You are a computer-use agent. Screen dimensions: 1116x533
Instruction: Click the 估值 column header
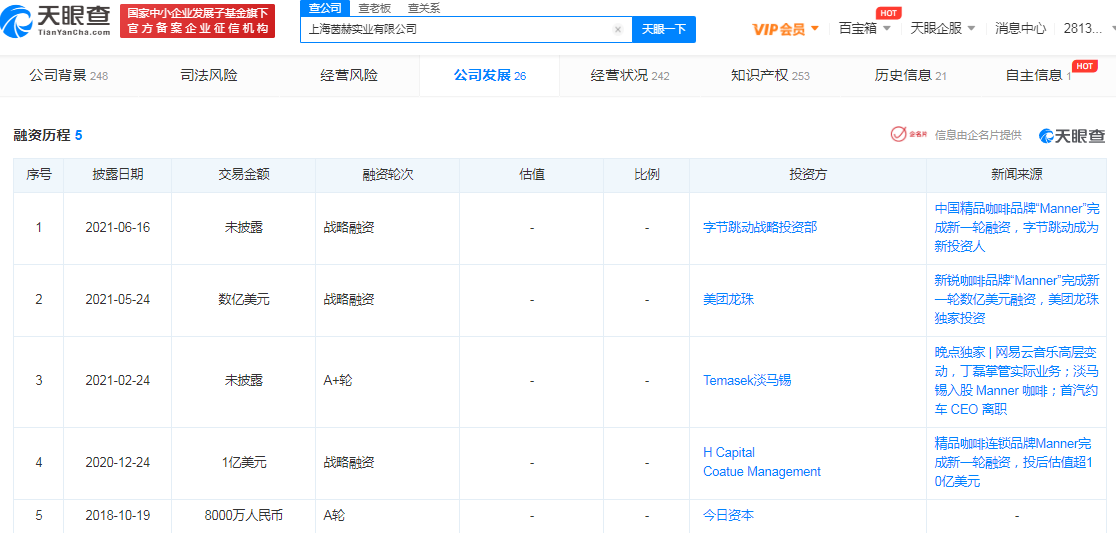532,175
